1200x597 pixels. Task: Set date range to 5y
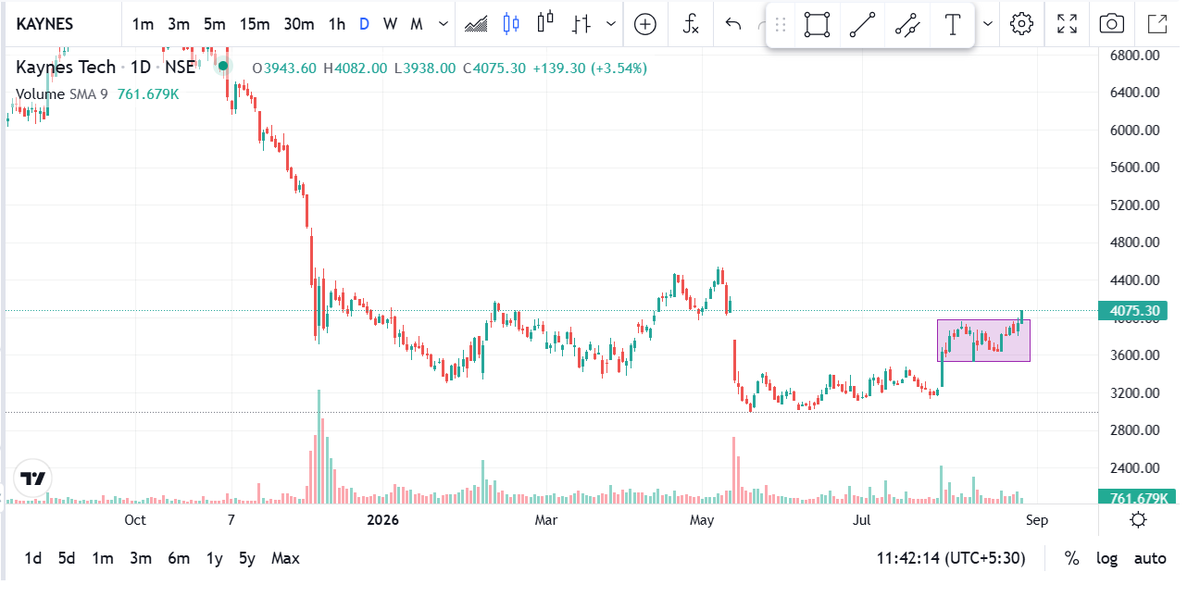247,558
